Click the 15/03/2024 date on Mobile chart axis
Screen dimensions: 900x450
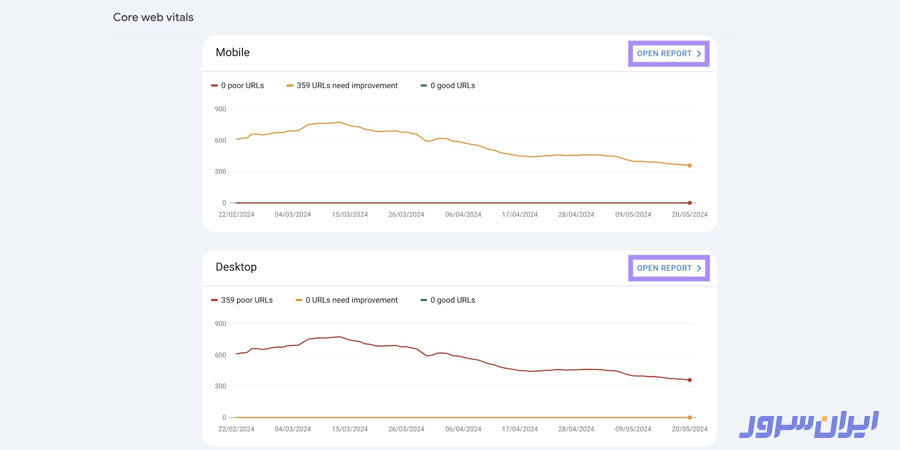tap(349, 214)
